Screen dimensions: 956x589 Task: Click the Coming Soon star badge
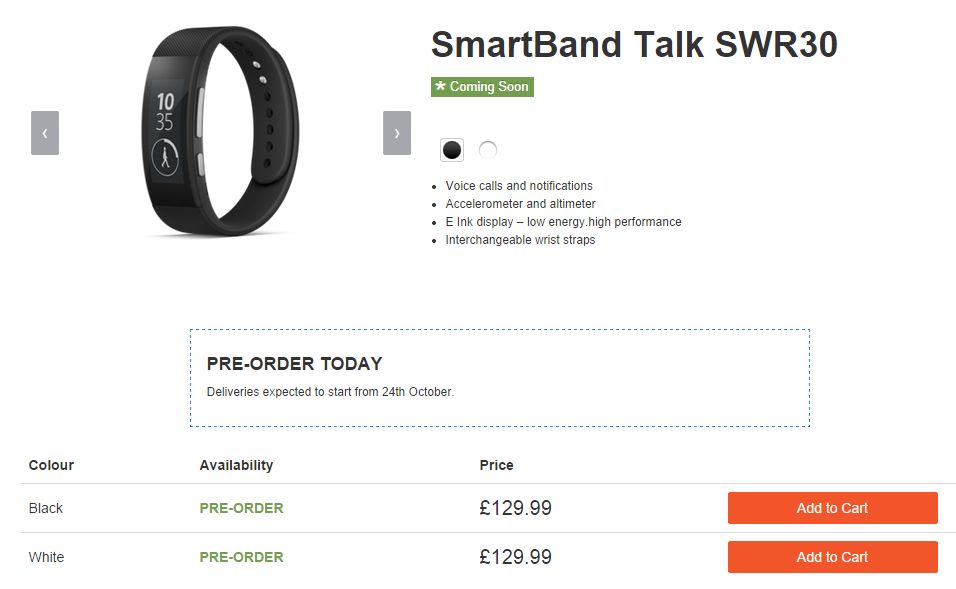(482, 87)
